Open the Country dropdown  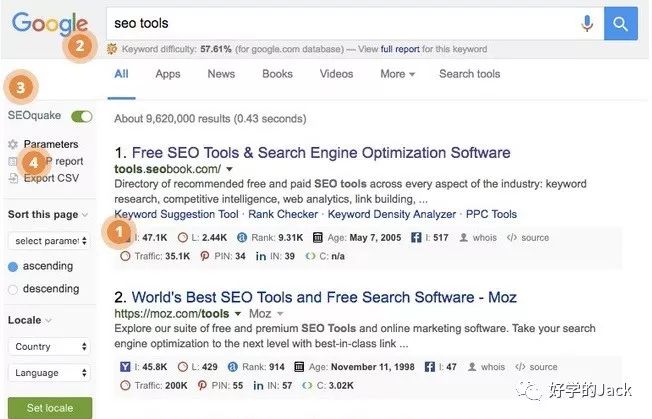(x=49, y=346)
